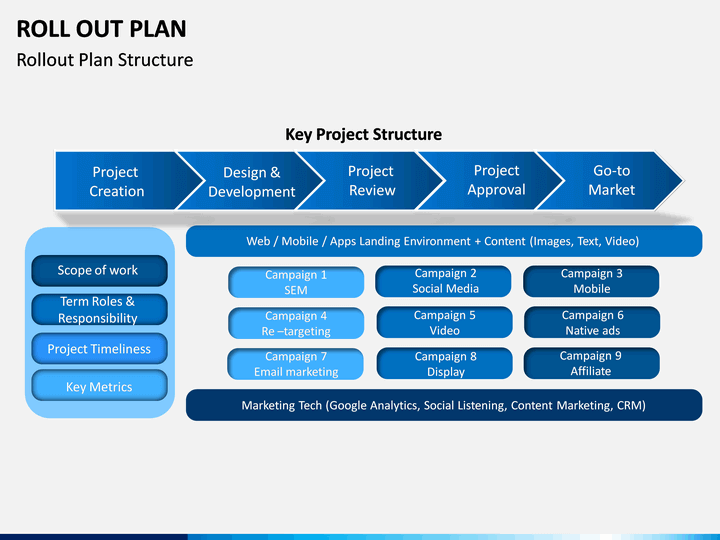
Task: Click the Project Review arrow step
Action: pyautogui.click(x=372, y=181)
